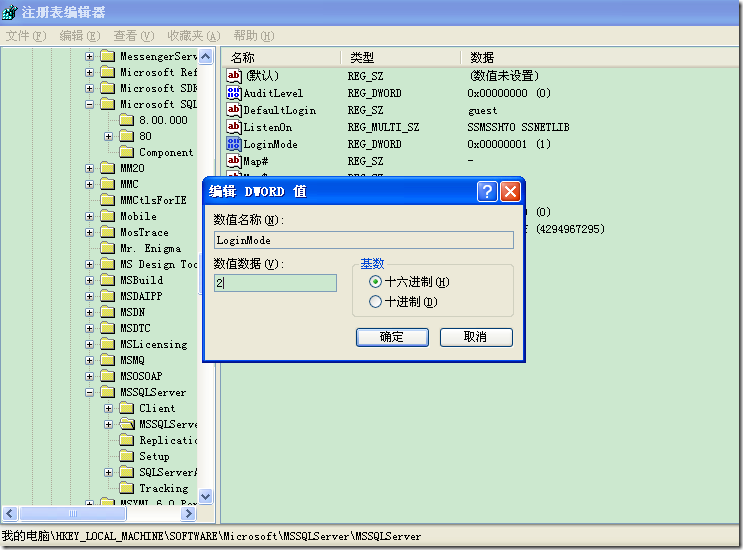The width and height of the screenshot is (743, 550).
Task: Select the MMCtlsForIE folder icon
Action: coord(108,200)
